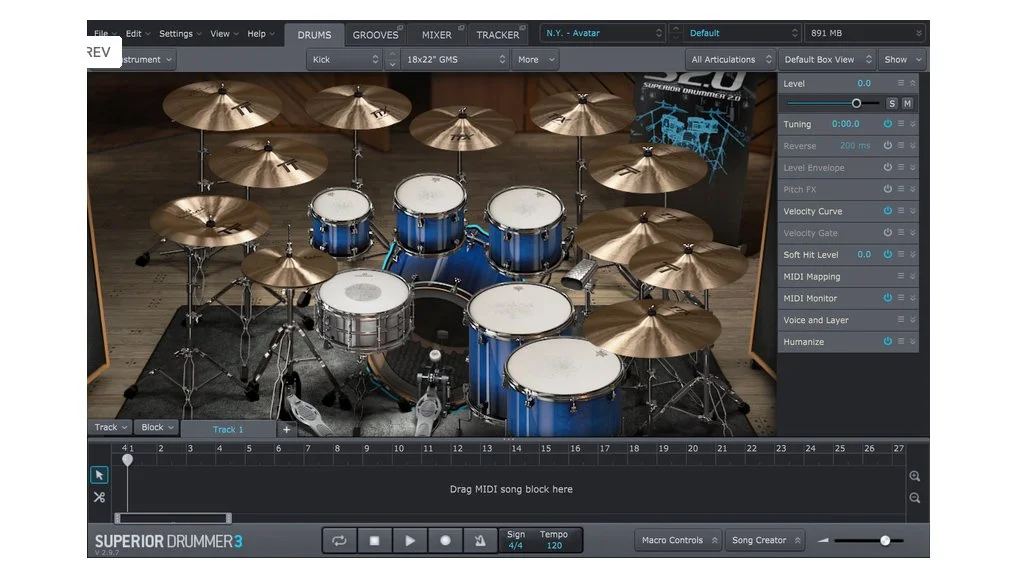Zoom in on the track timeline
This screenshot has height=572, width=1017.
pos(915,476)
